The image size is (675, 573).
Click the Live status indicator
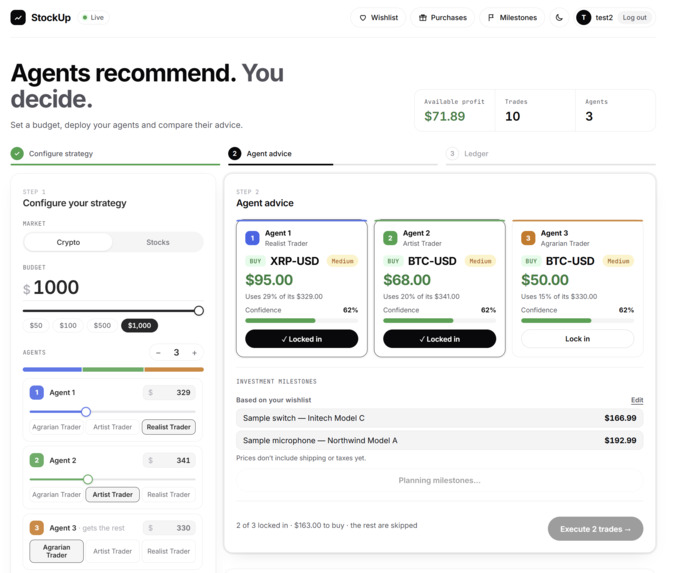tap(93, 18)
